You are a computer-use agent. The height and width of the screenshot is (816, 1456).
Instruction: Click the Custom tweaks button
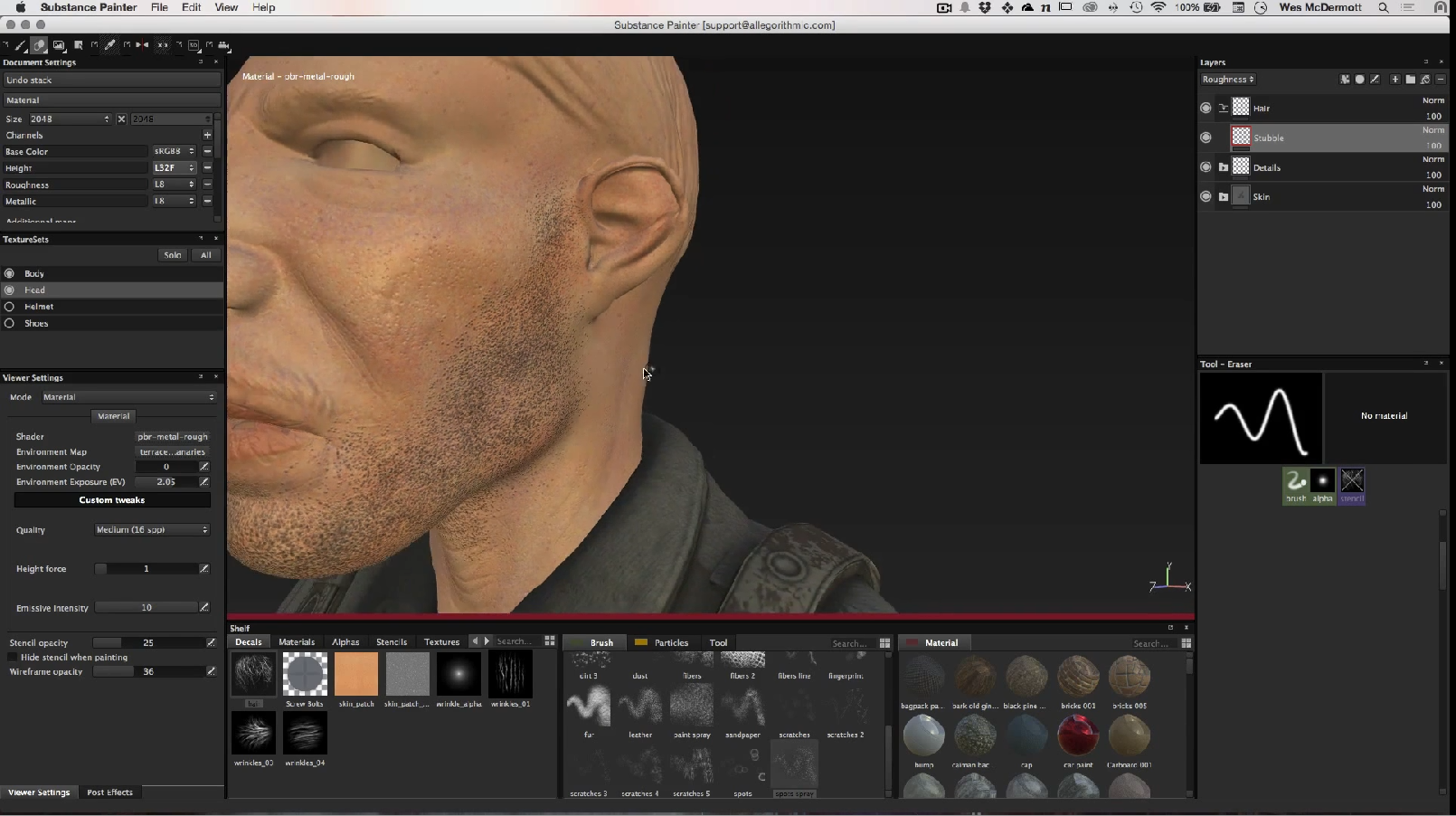tap(112, 500)
